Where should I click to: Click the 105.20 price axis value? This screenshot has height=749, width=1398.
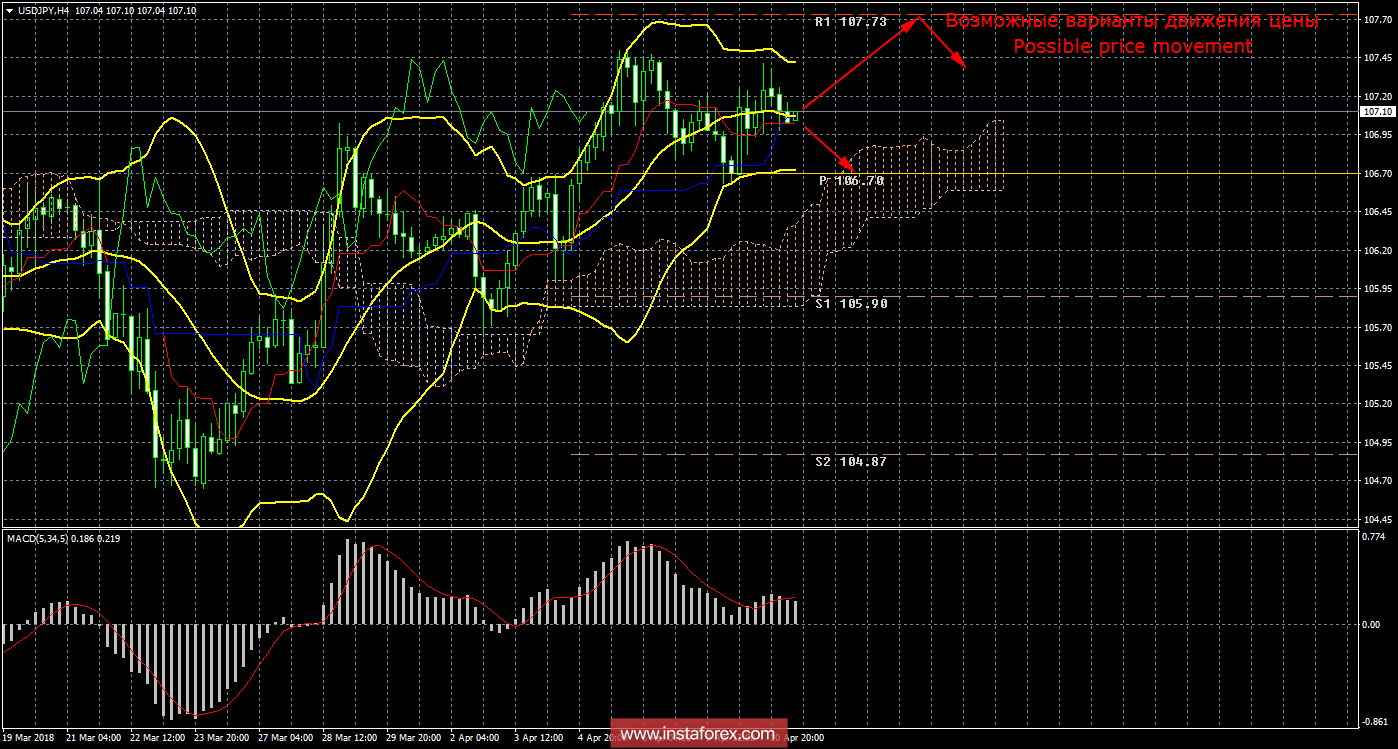pyautogui.click(x=1376, y=404)
